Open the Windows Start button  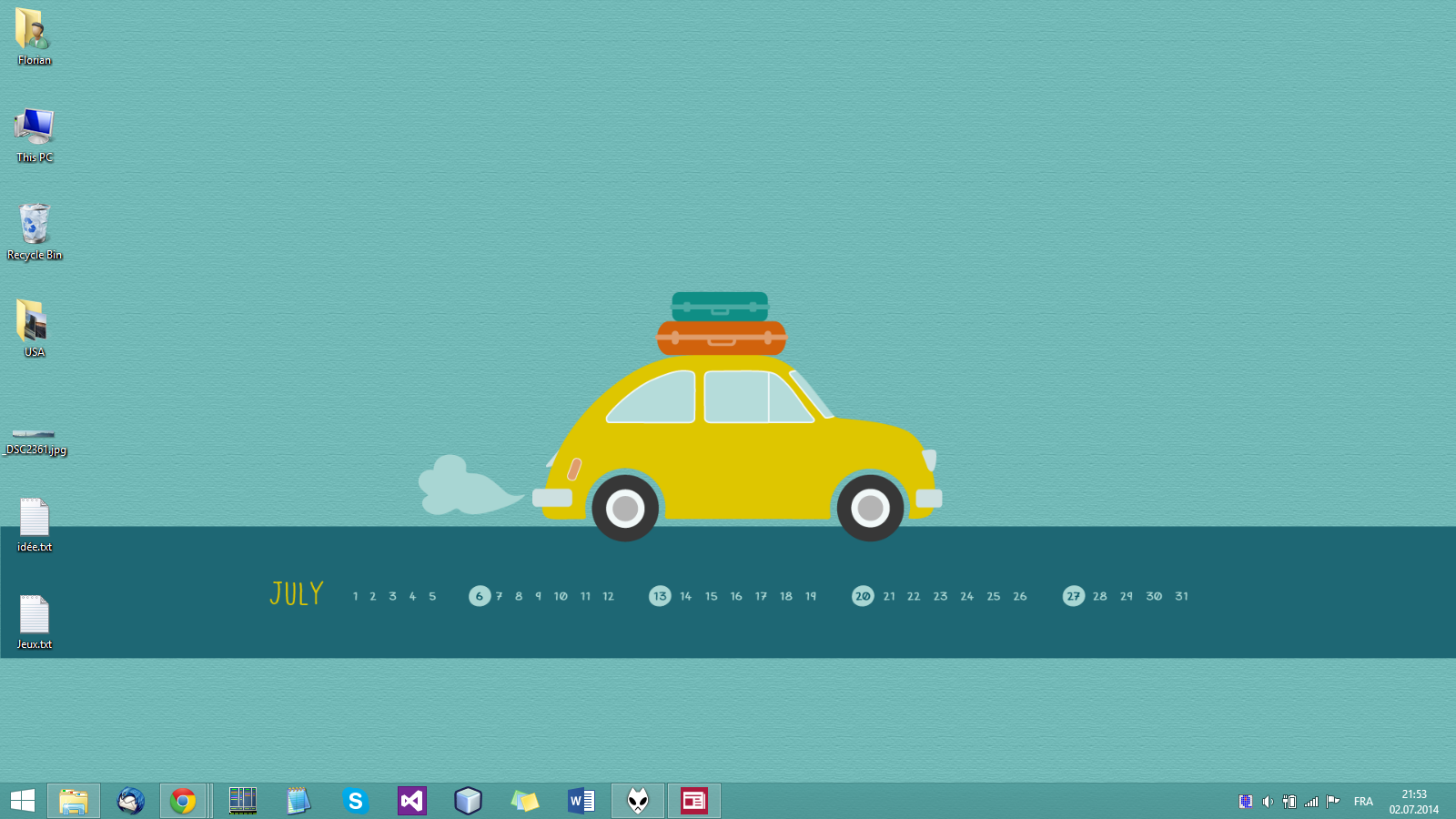click(x=23, y=801)
